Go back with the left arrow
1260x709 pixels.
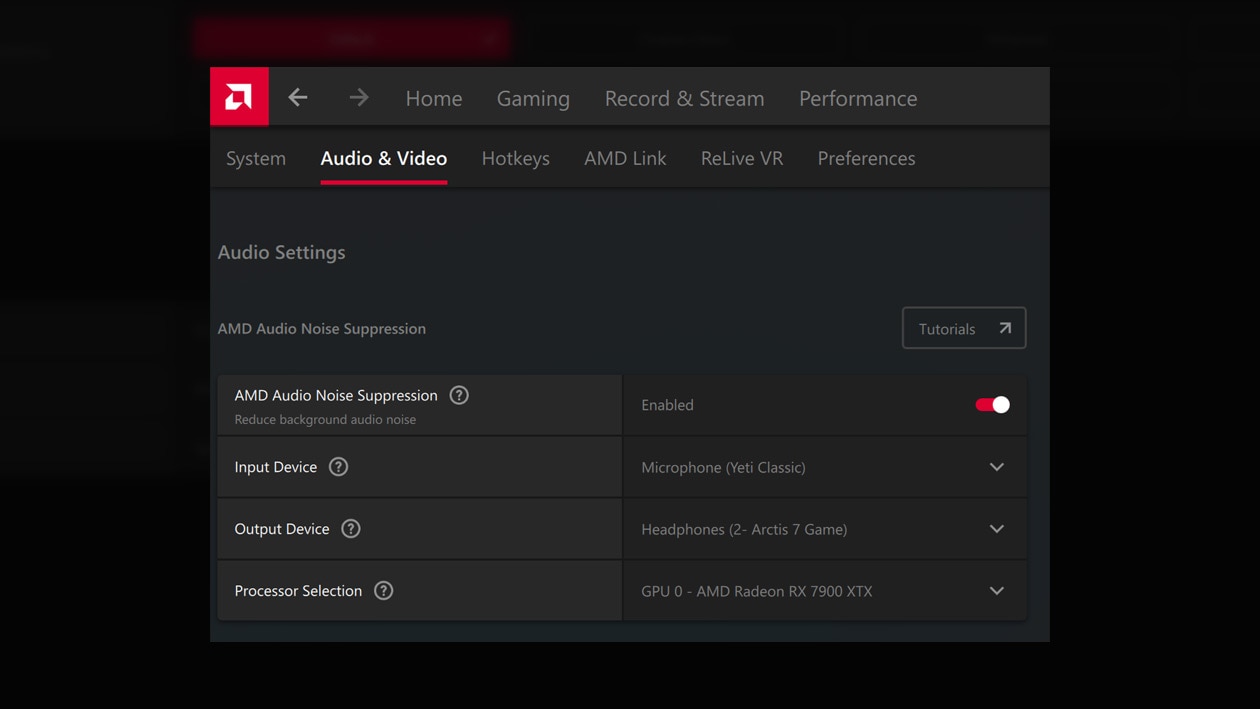[298, 97]
